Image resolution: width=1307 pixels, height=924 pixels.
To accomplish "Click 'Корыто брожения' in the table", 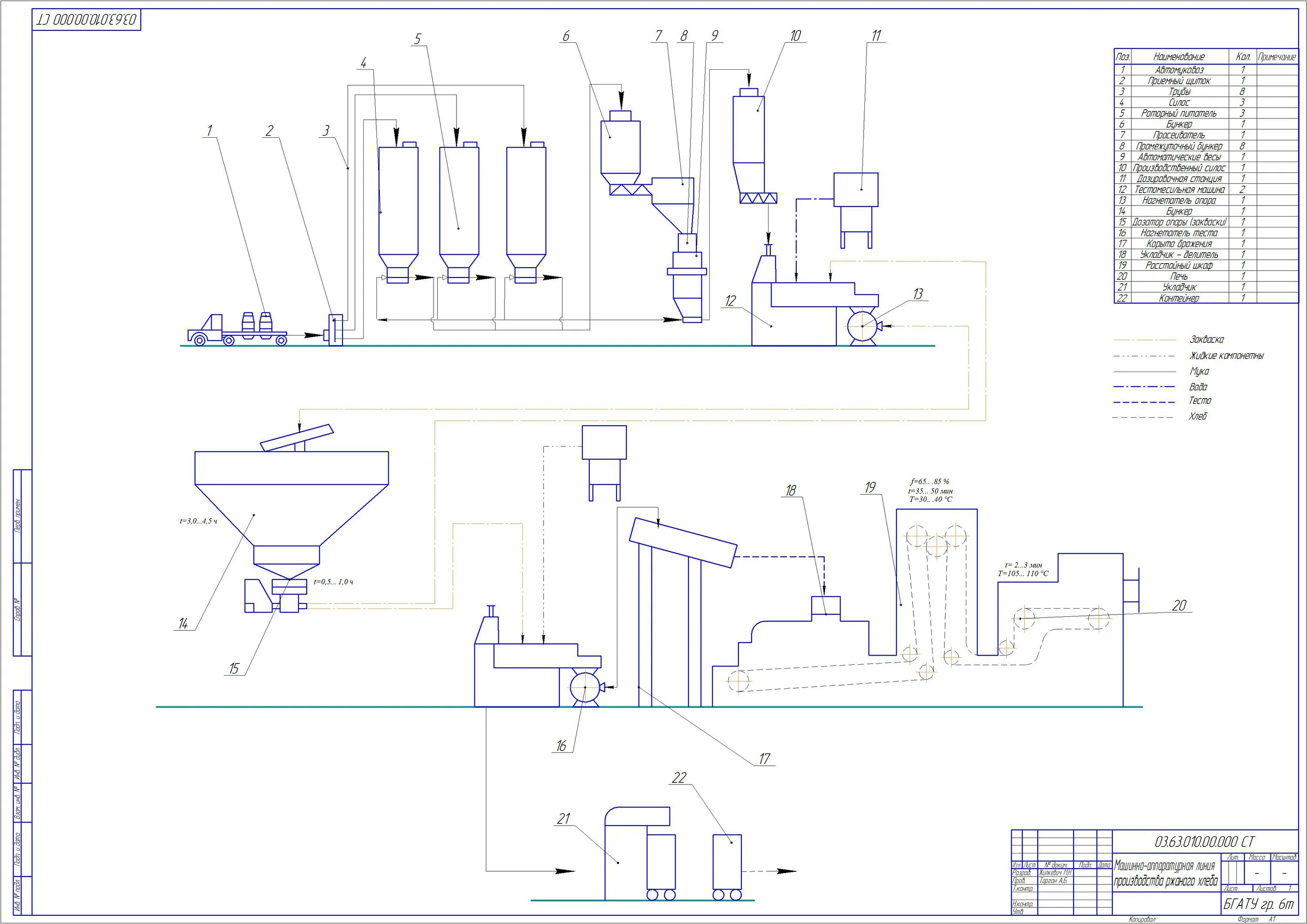I will [x=1179, y=243].
